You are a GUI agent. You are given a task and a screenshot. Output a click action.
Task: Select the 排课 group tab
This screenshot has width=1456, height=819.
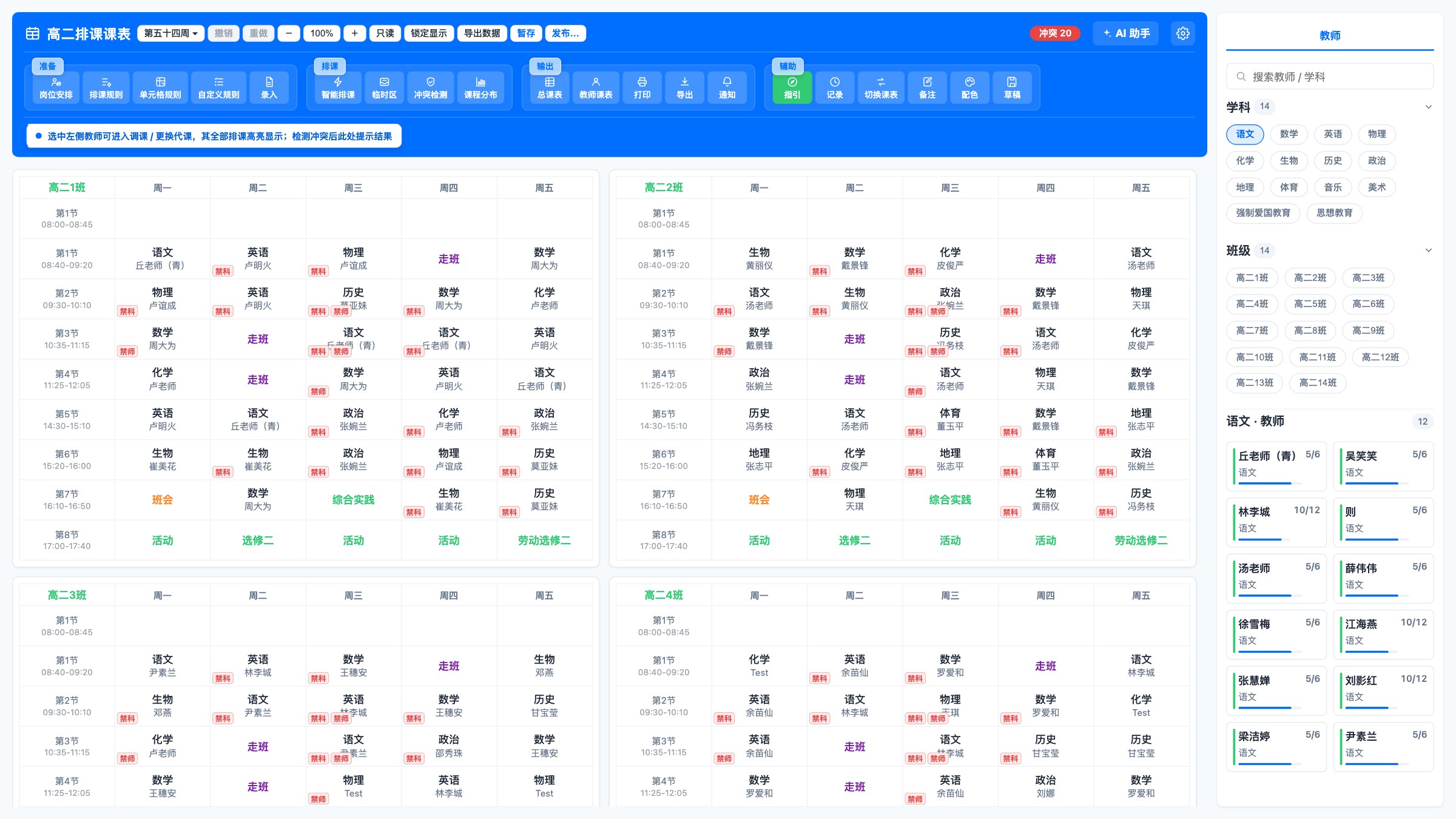[x=329, y=66]
